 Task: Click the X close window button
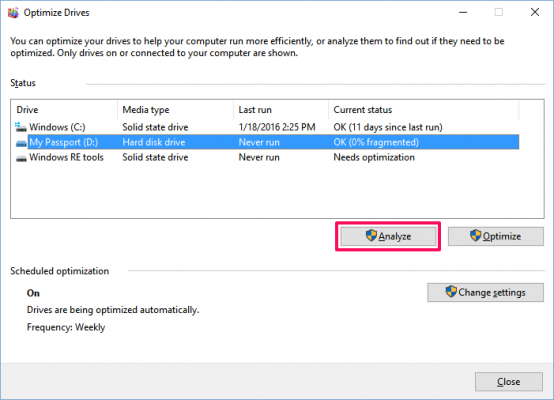pyautogui.click(x=535, y=12)
